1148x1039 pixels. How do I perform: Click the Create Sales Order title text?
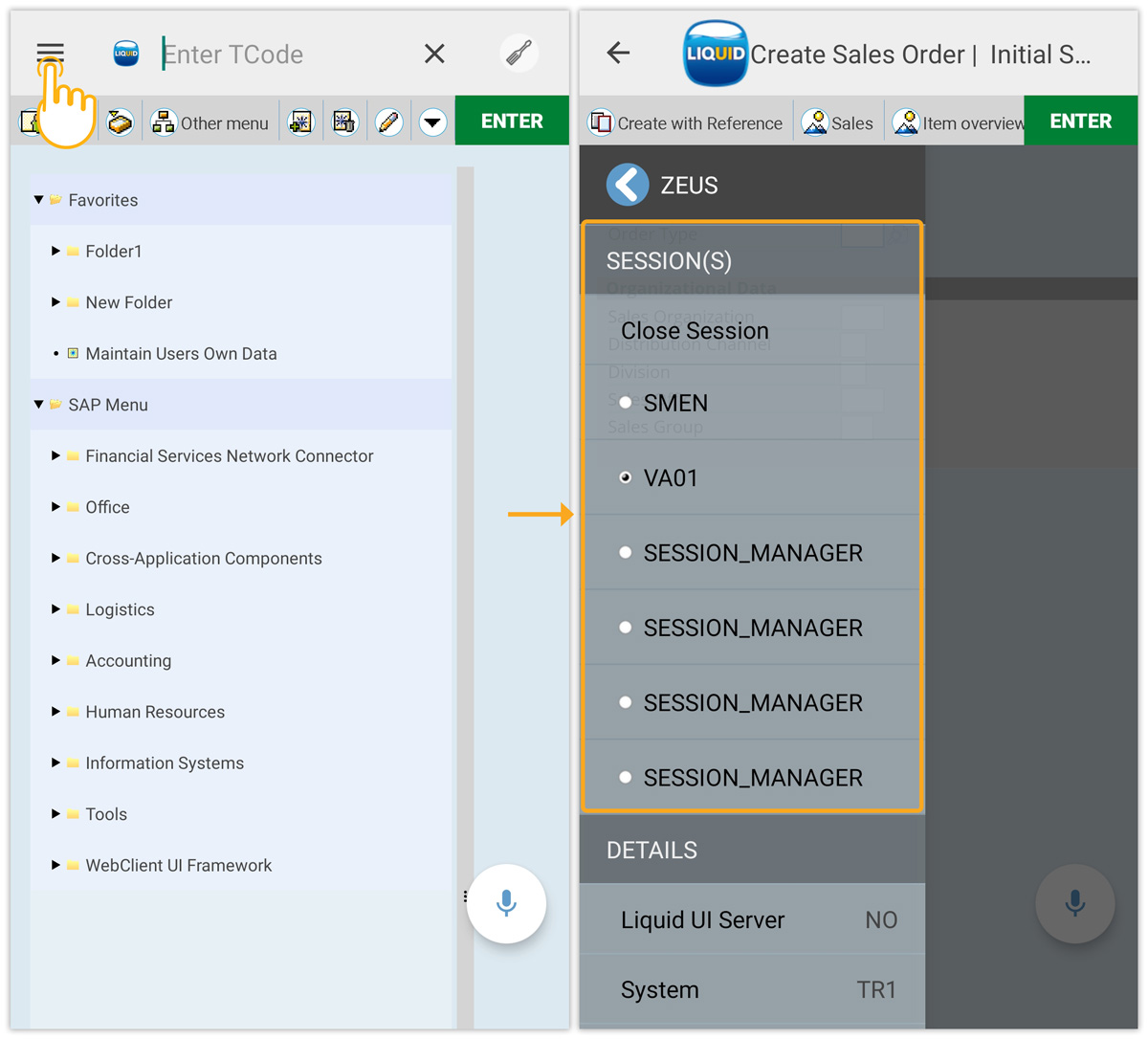[x=857, y=55]
